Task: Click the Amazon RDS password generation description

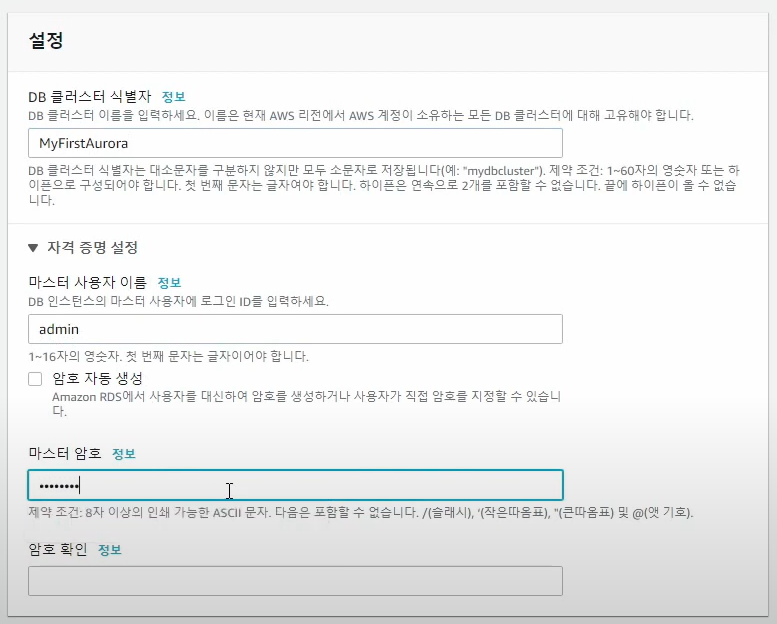Action: (307, 403)
